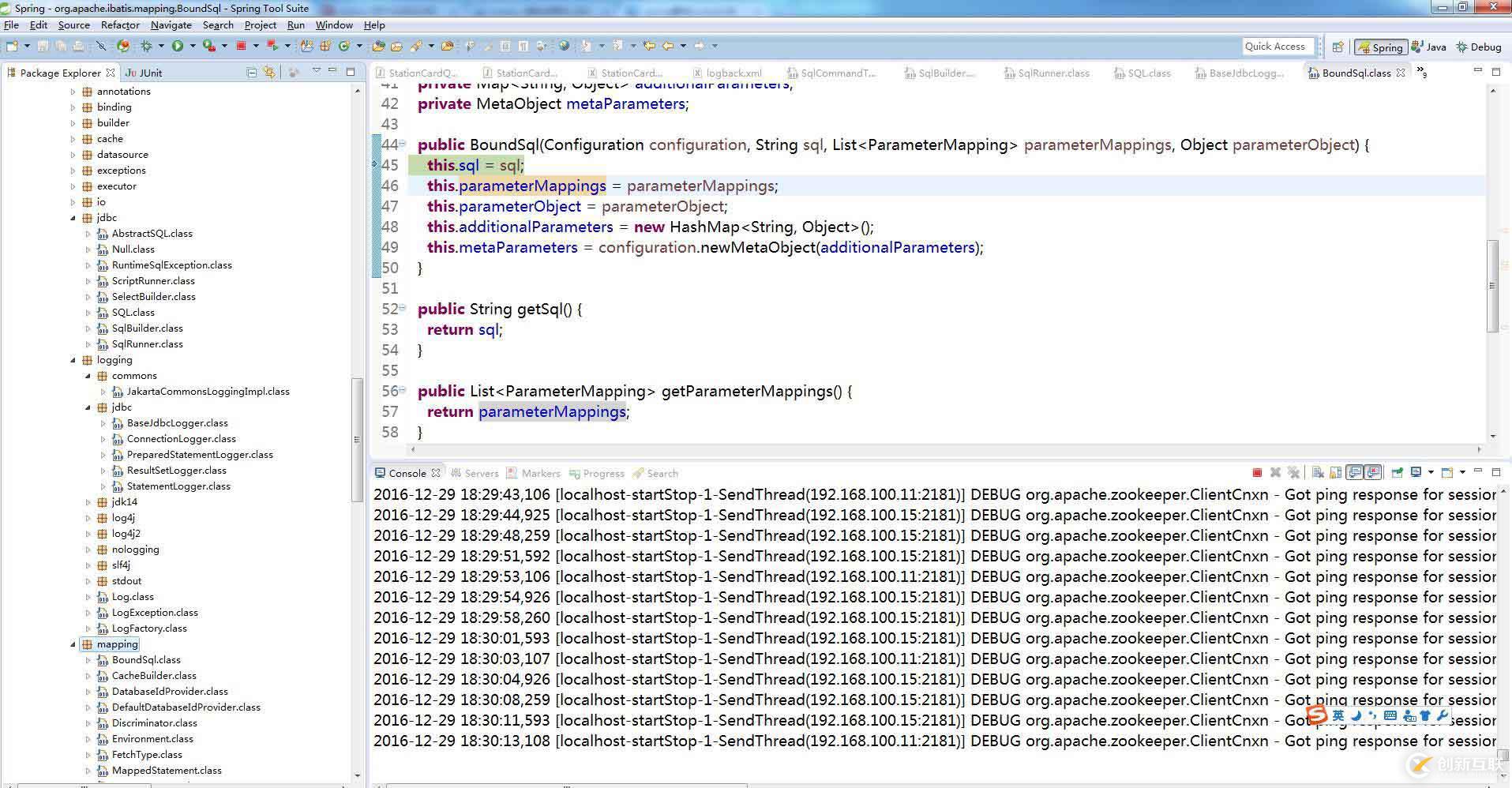Click the Clear Console icon
The image size is (1512, 788).
1318,473
